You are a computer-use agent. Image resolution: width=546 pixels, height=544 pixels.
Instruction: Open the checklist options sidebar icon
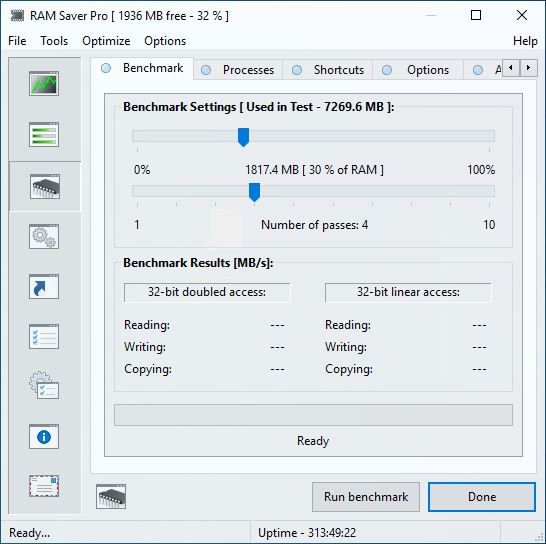click(44, 336)
